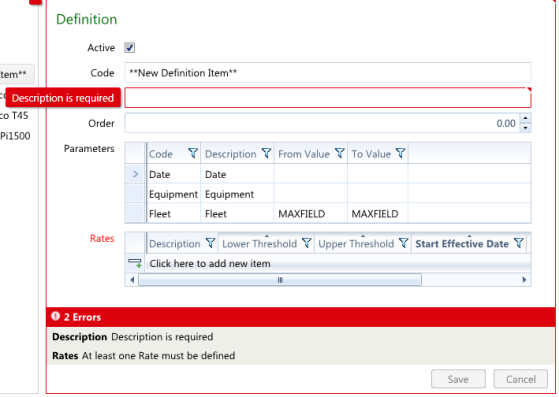Click the empty Description input field

pyautogui.click(x=328, y=97)
